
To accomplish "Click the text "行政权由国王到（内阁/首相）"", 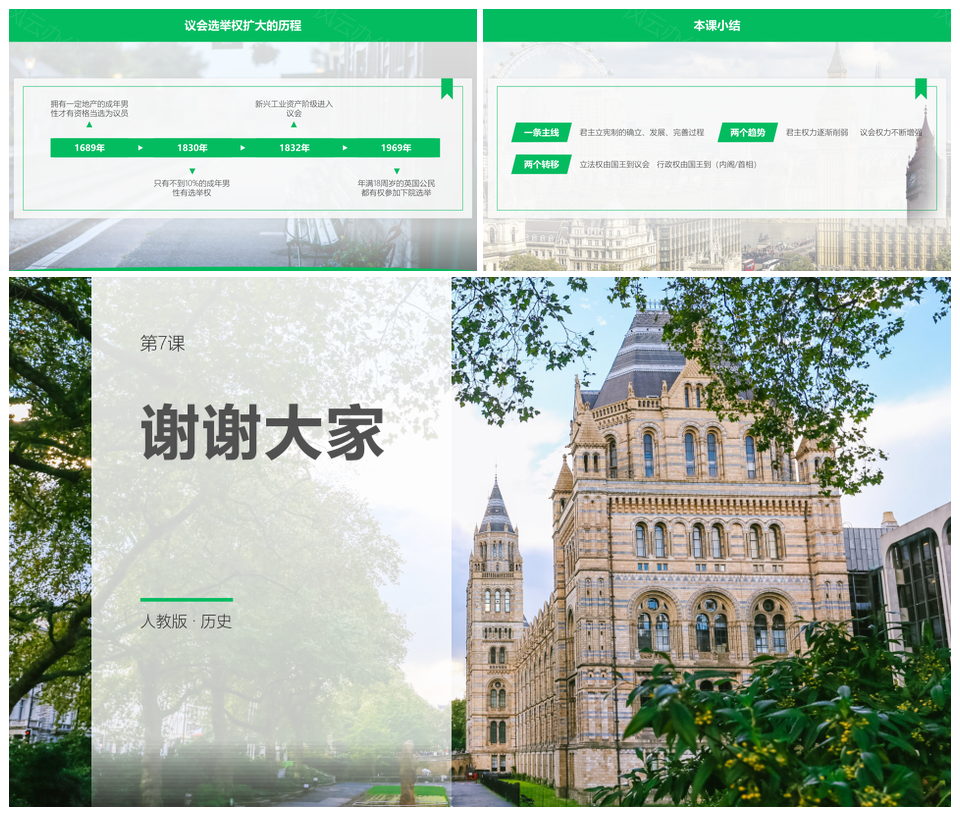I will point(707,164).
